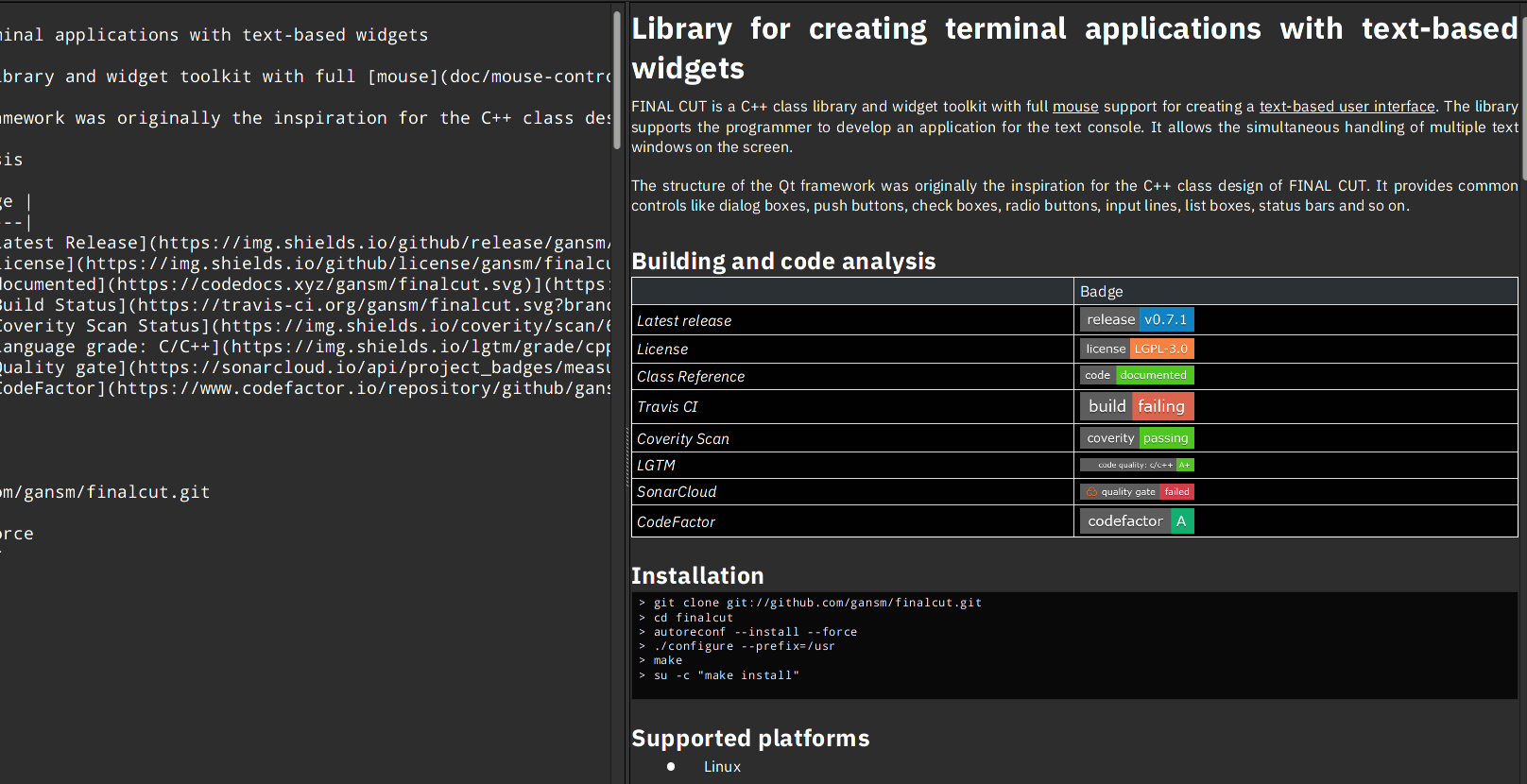Follow the "mouse" hyperlink in the preview
1527x784 pixels.
(1075, 107)
